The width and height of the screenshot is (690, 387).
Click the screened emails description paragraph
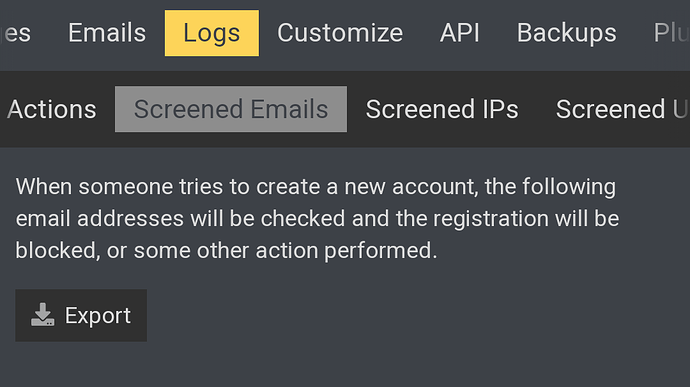tap(317, 219)
